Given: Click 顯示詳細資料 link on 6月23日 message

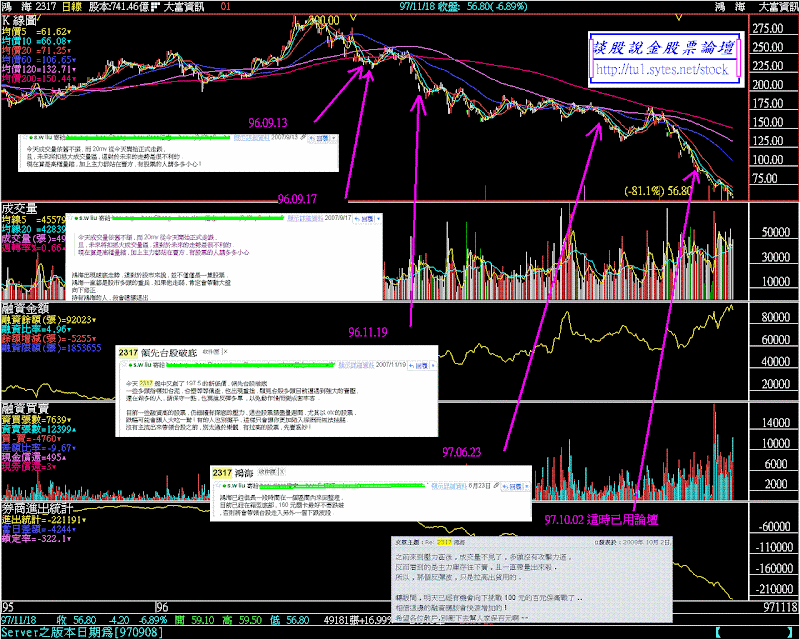Looking at the screenshot, I should [449, 486].
